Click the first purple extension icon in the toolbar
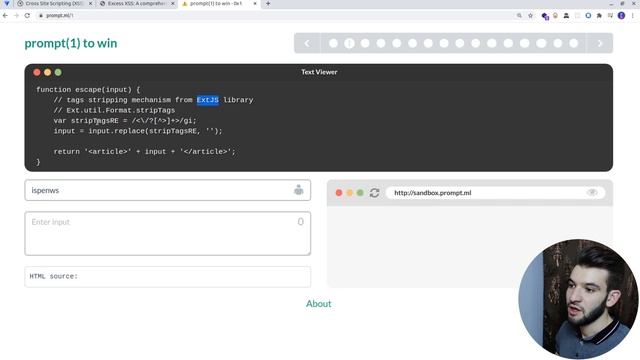640x360 pixels. [545, 16]
